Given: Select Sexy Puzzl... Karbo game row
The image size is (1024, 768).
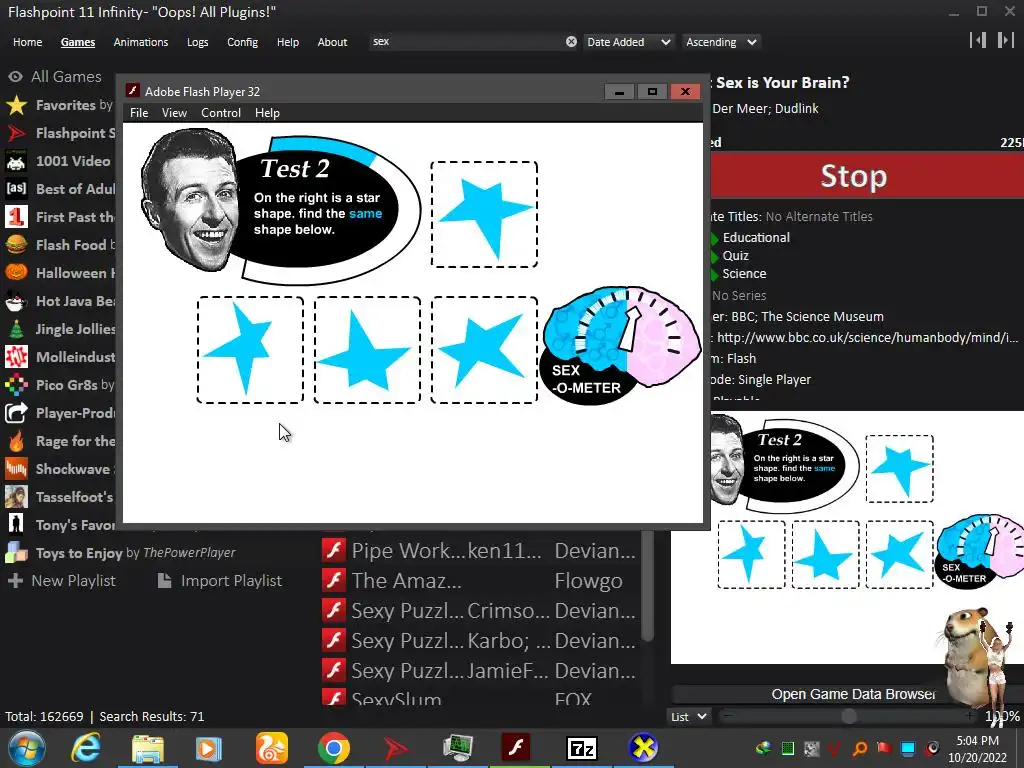Looking at the screenshot, I should coord(480,641).
